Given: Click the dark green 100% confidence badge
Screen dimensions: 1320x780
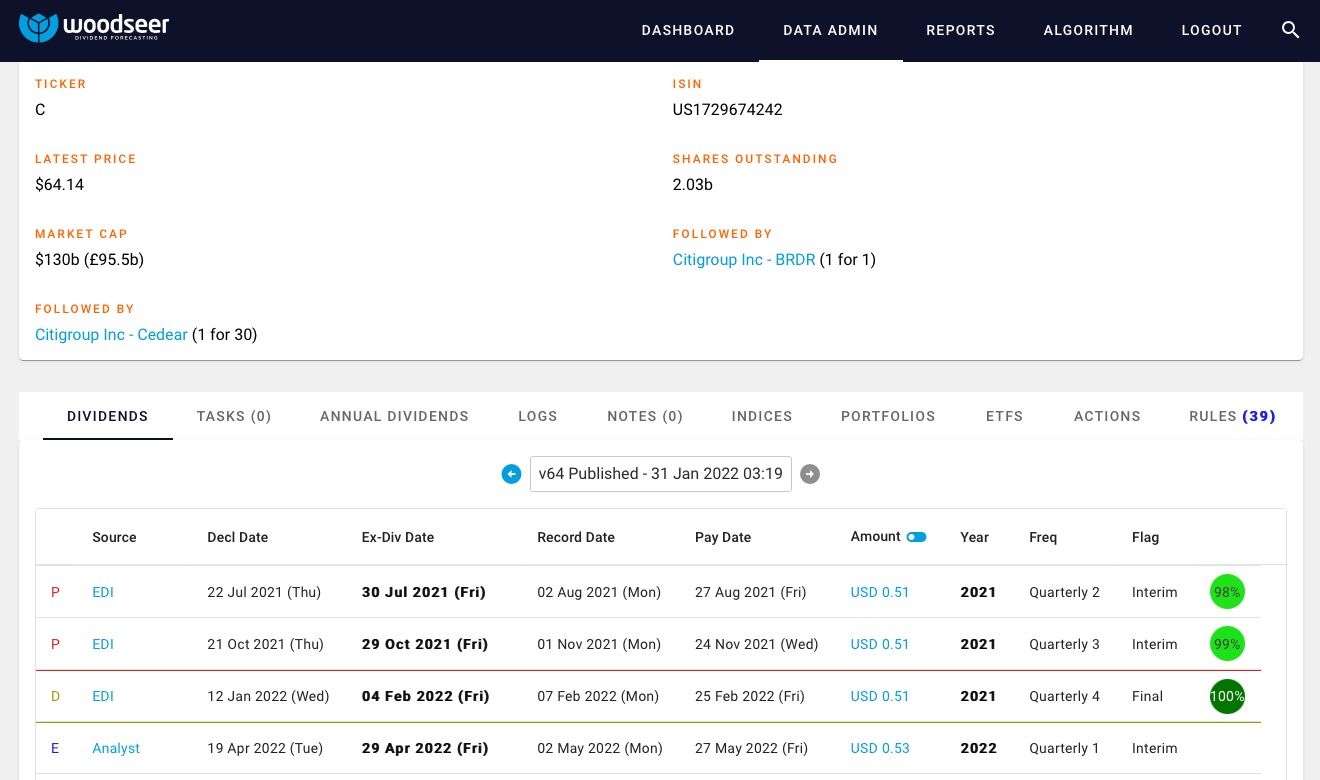Looking at the screenshot, I should coord(1227,696).
